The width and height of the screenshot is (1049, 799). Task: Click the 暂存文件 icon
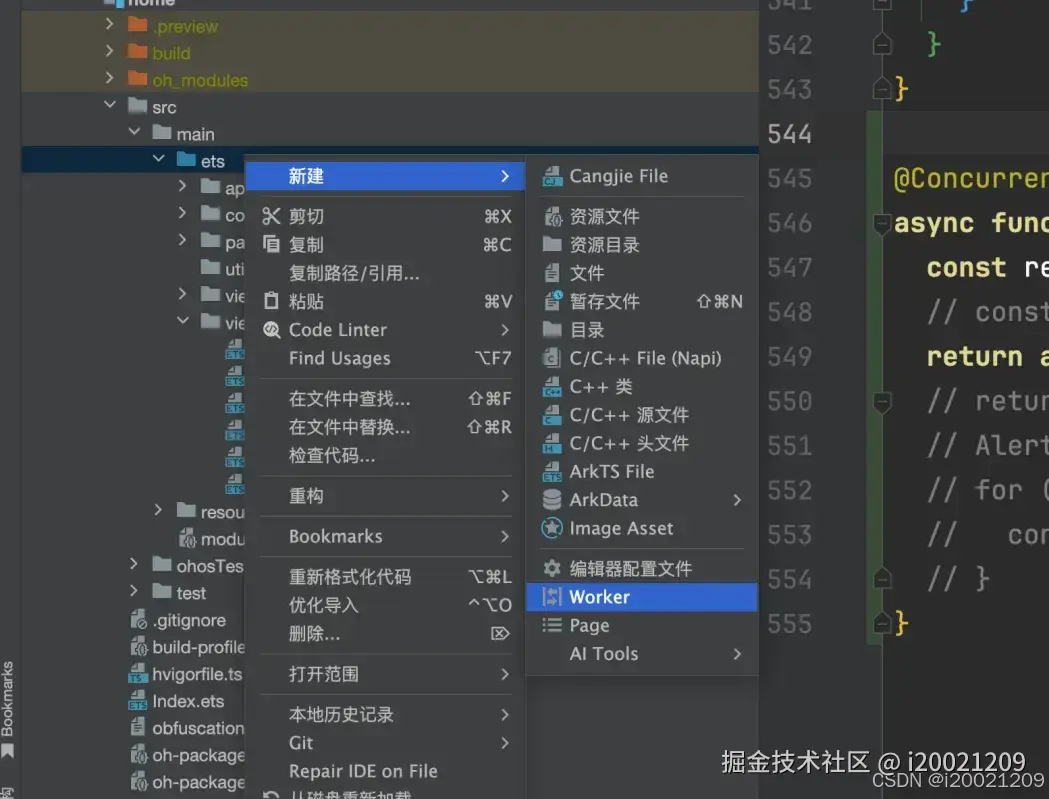(551, 301)
